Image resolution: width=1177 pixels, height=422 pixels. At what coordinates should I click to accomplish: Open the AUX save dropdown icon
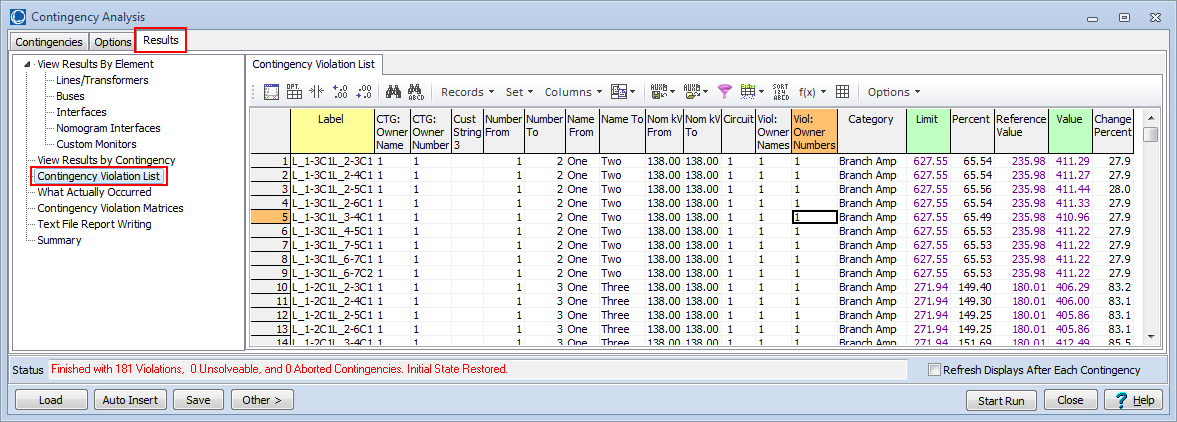[663, 92]
